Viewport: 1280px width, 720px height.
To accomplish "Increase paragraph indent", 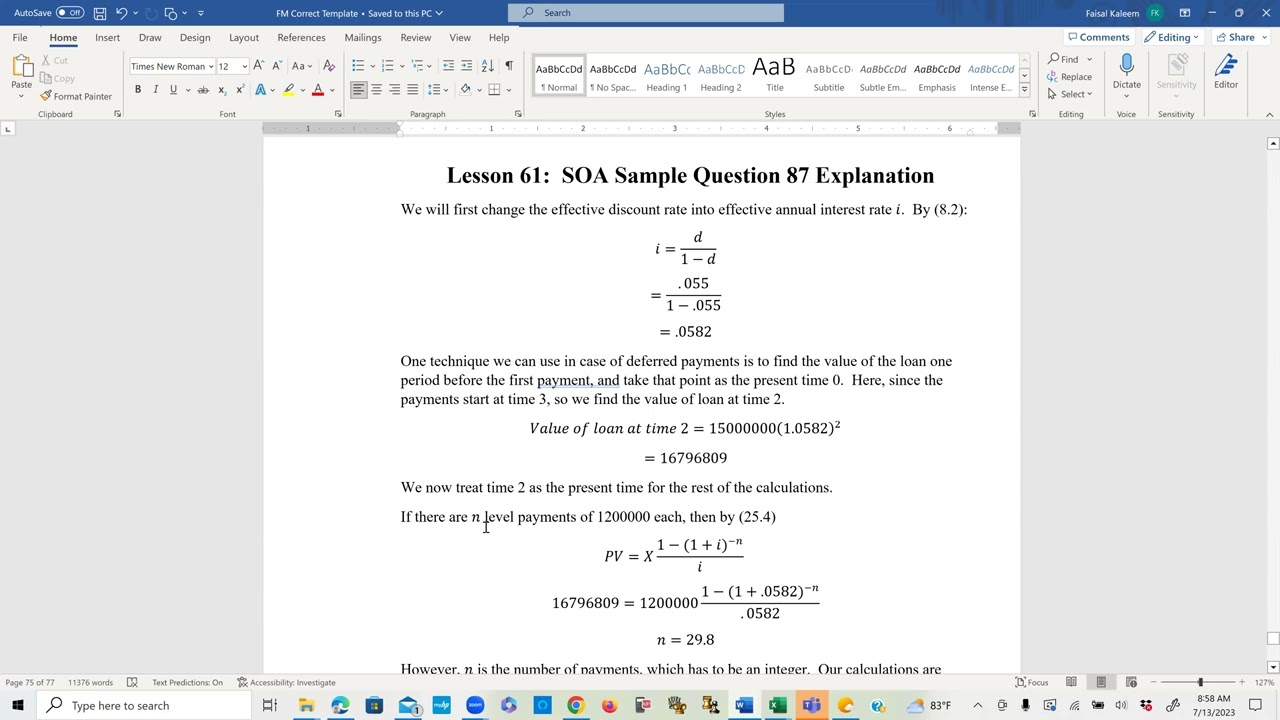I will click(x=466, y=66).
